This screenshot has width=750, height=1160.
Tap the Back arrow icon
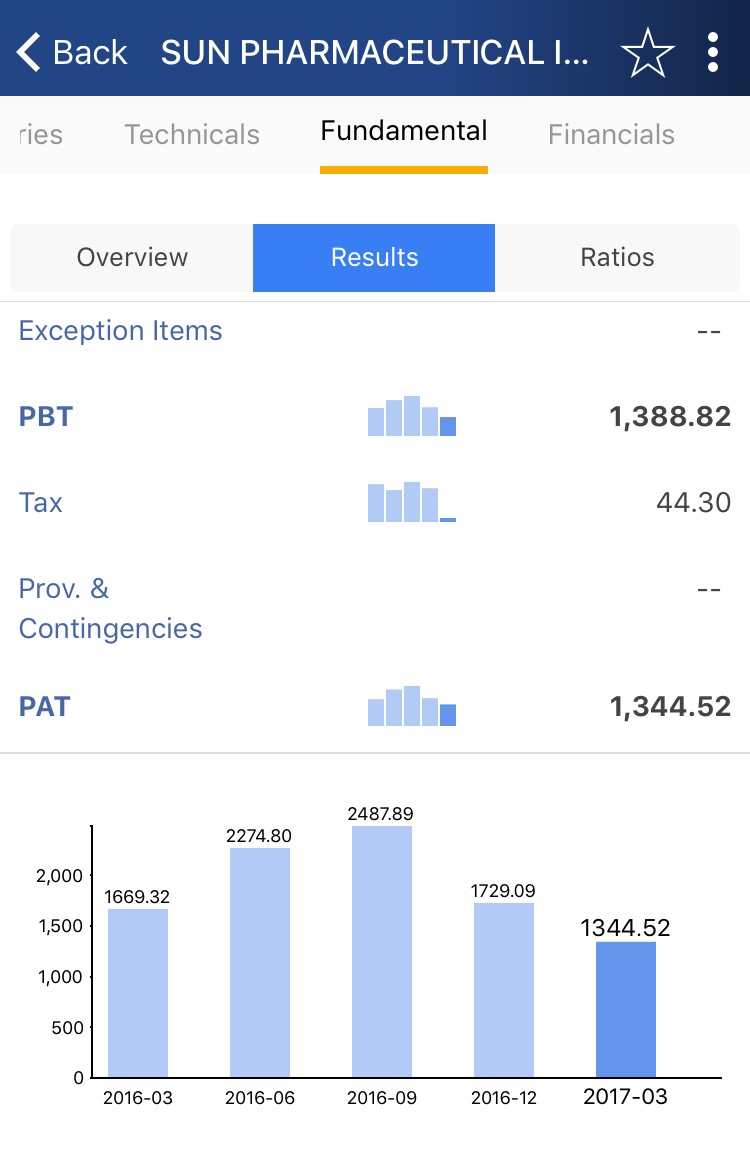point(28,53)
